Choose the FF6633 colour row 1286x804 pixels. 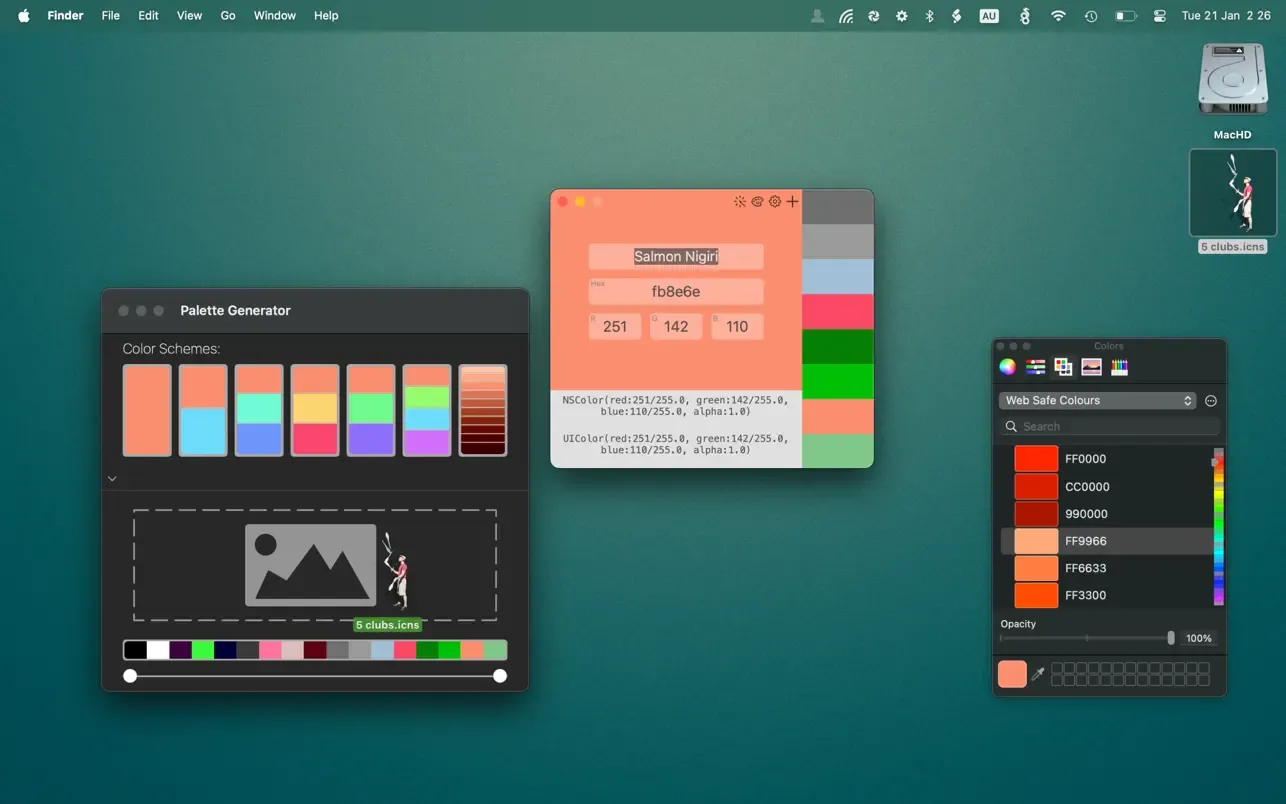[1106, 568]
